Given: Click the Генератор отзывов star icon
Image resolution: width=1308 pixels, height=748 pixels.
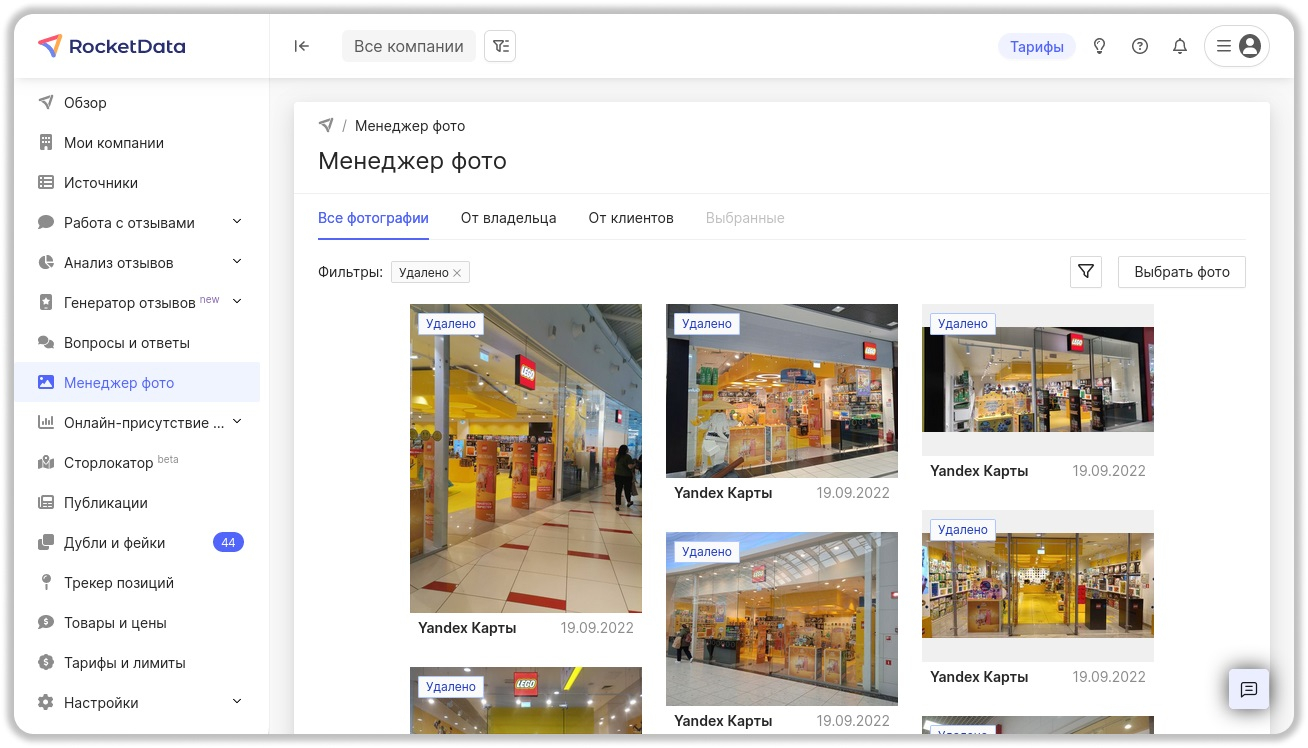Looking at the screenshot, I should click(46, 302).
